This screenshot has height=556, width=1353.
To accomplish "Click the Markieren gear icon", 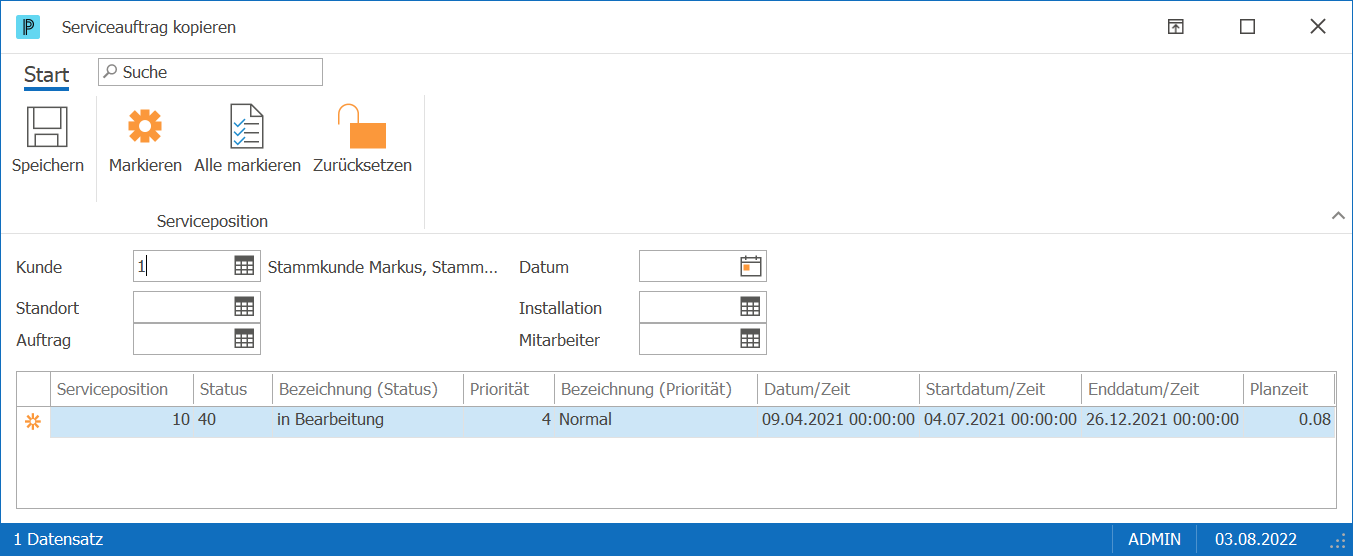I will 145,127.
